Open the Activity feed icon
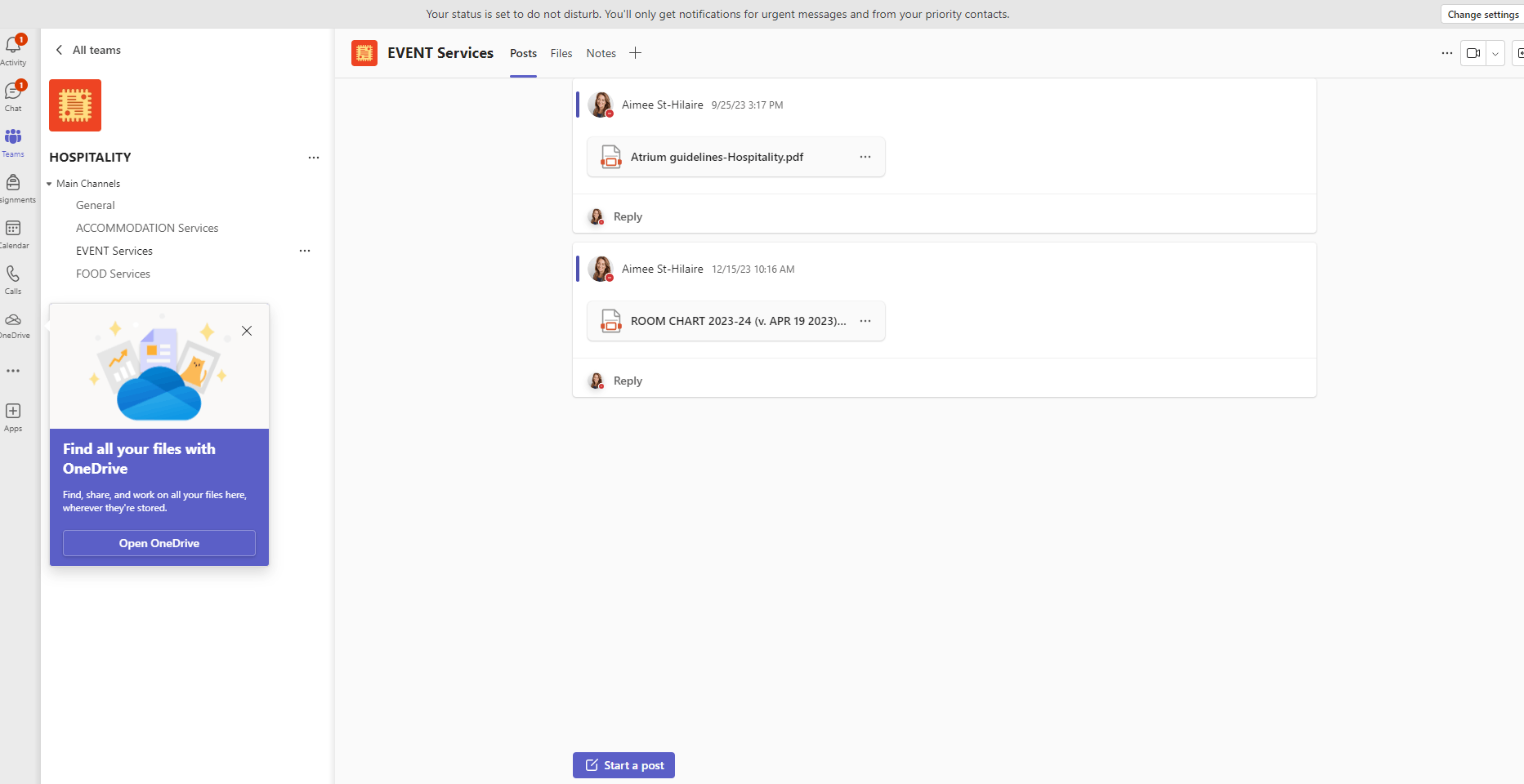This screenshot has height=784, width=1524. (x=14, y=50)
